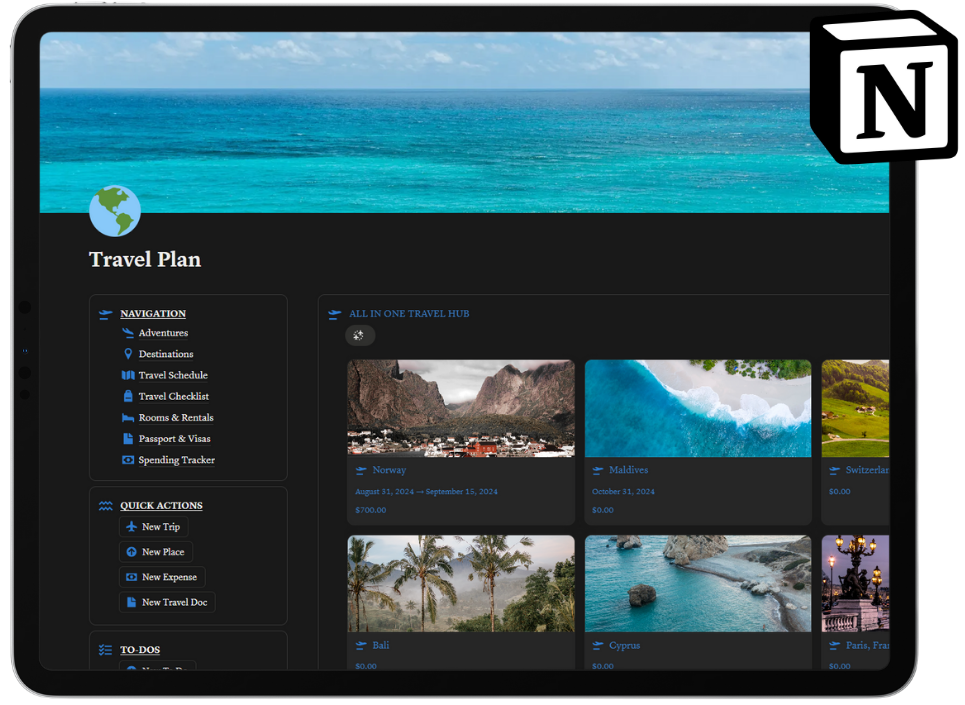965x705 pixels.
Task: Click the backpack icon beside Travel Checklist
Action: [127, 396]
